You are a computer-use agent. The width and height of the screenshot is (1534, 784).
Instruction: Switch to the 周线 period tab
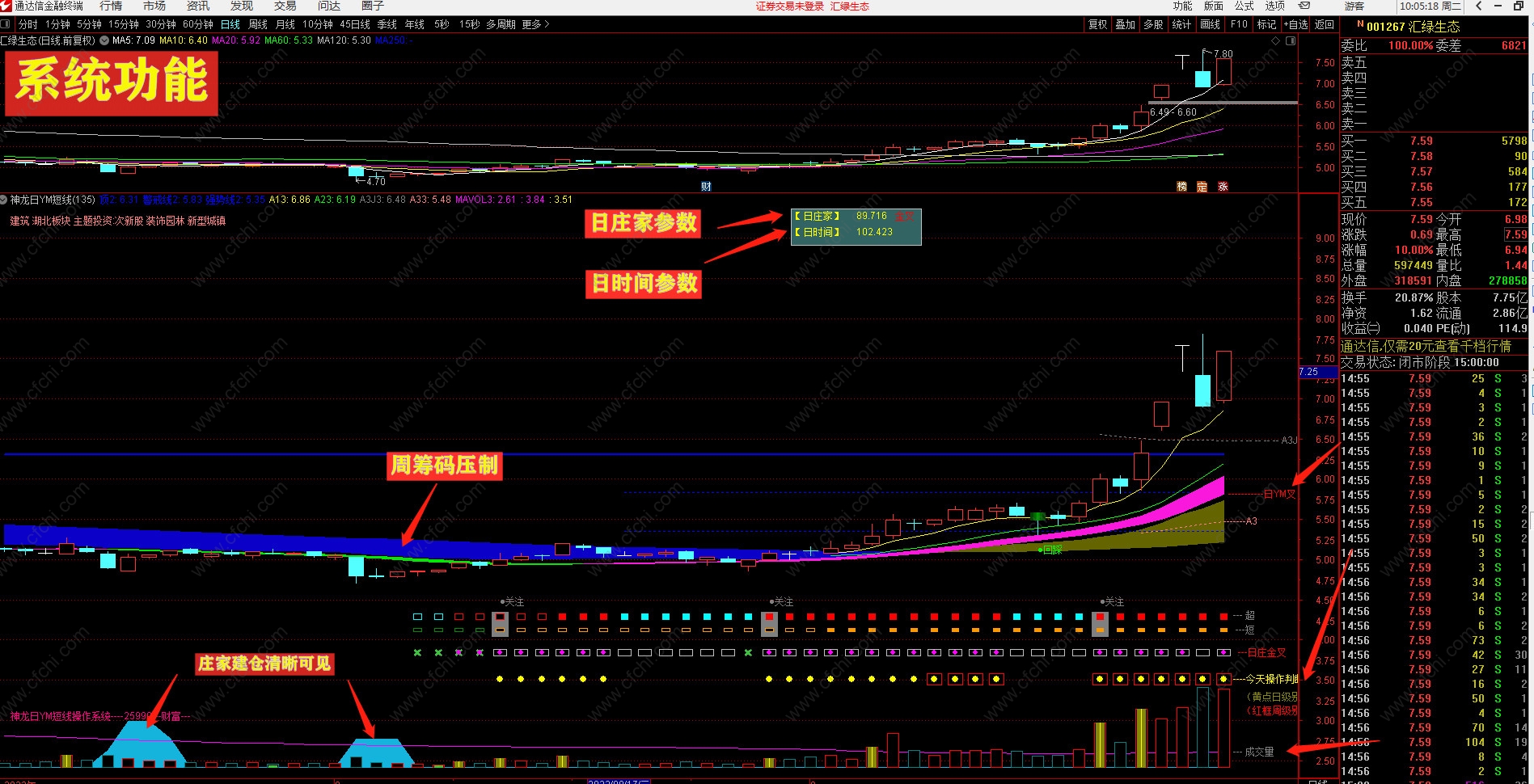point(258,24)
